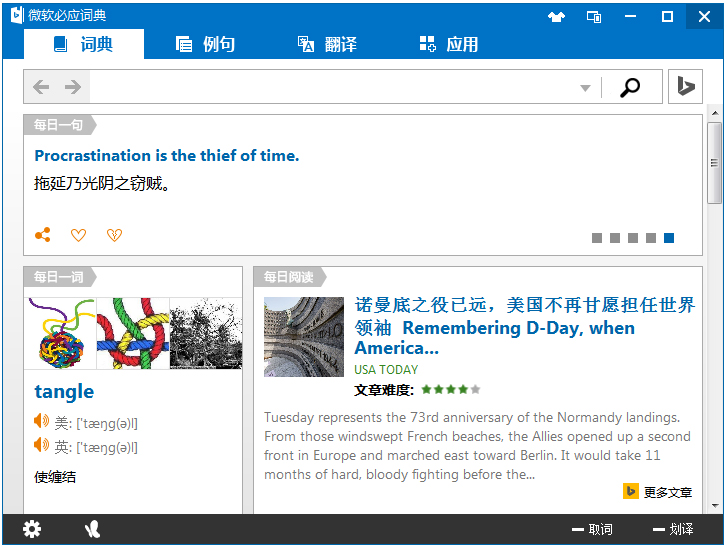Play British pronunciation of tangle
This screenshot has height=548, width=727.
tap(41, 446)
